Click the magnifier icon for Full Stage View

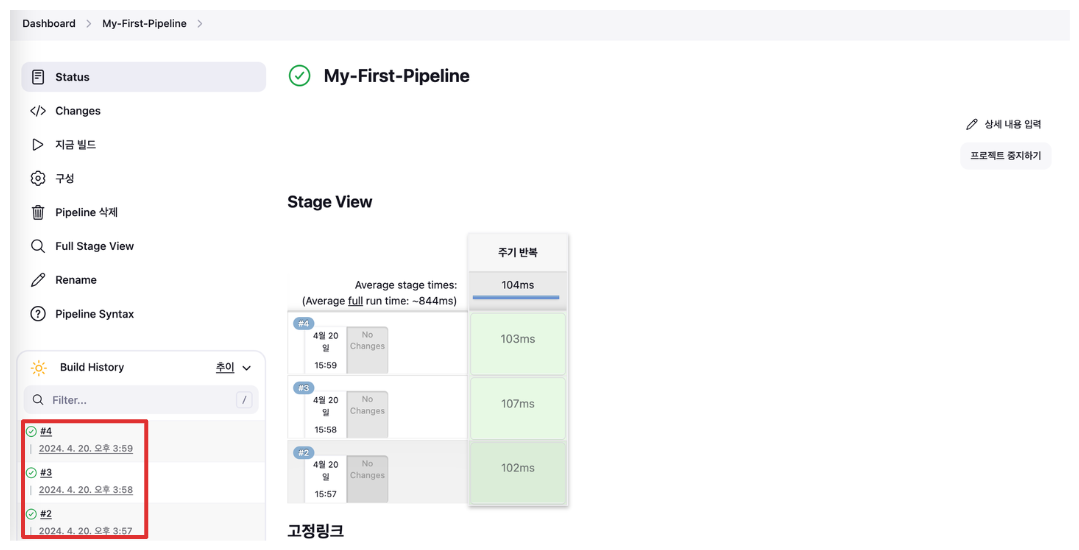[x=38, y=246]
